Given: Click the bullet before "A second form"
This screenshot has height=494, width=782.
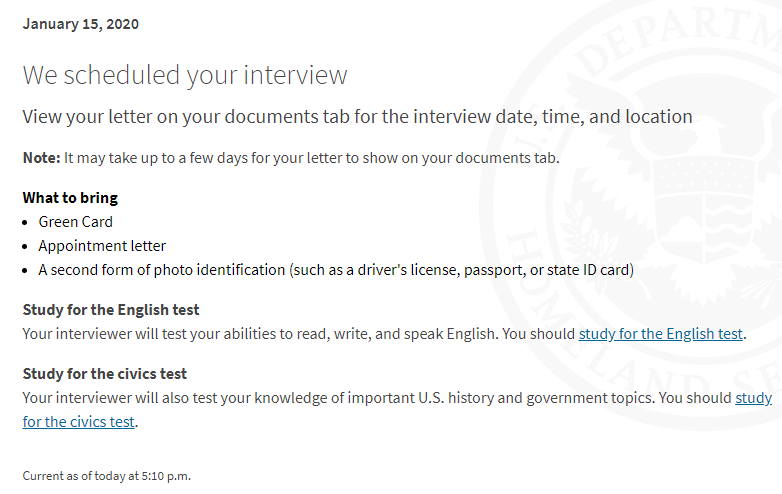Looking at the screenshot, I should (x=25, y=271).
